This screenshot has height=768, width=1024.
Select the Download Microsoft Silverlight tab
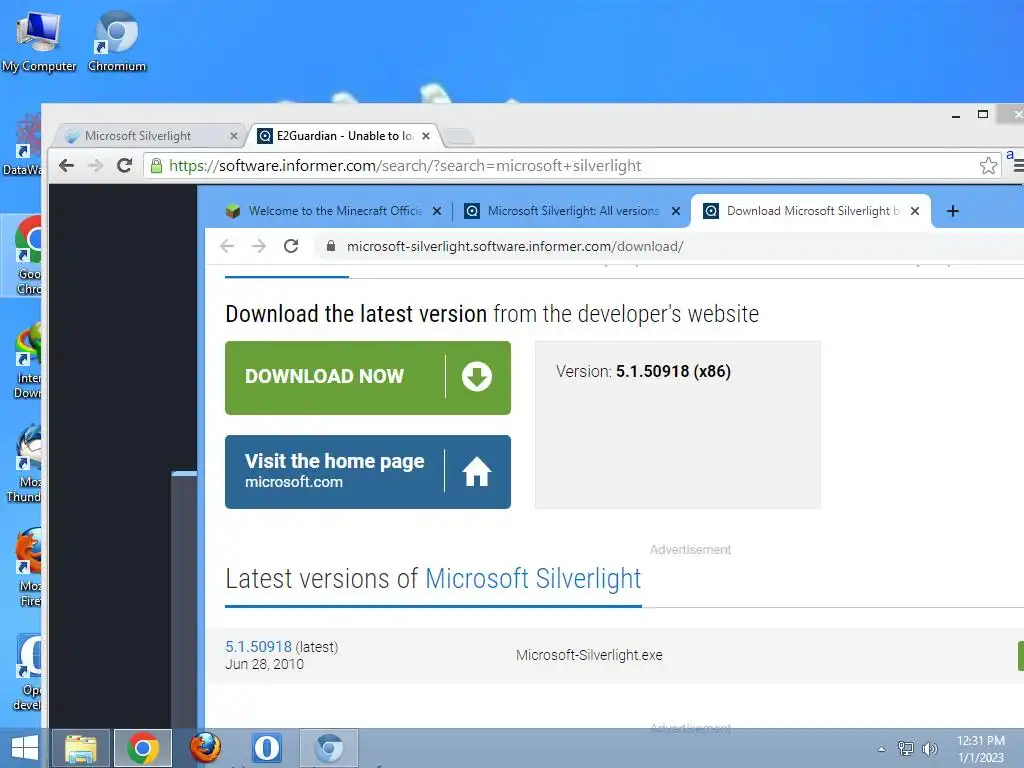point(810,211)
